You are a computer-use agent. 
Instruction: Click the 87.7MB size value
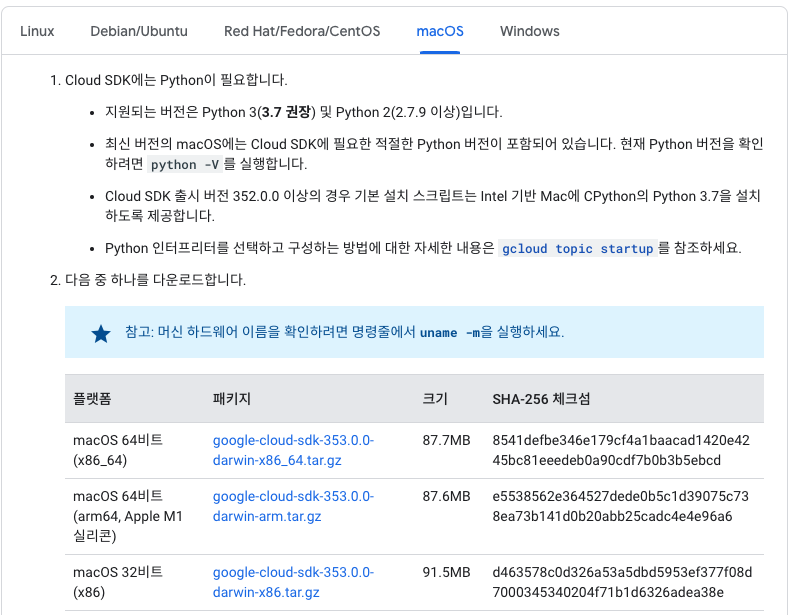coord(446,440)
